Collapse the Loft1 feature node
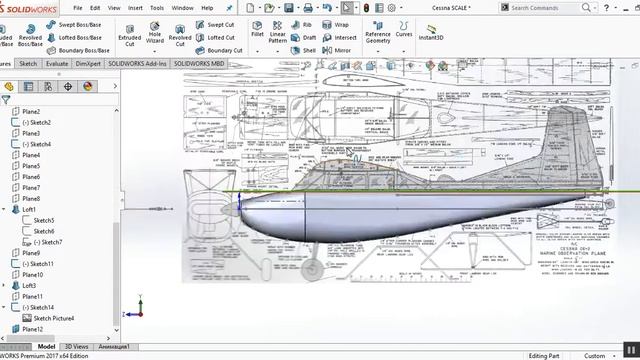640x360 pixels. 4,209
